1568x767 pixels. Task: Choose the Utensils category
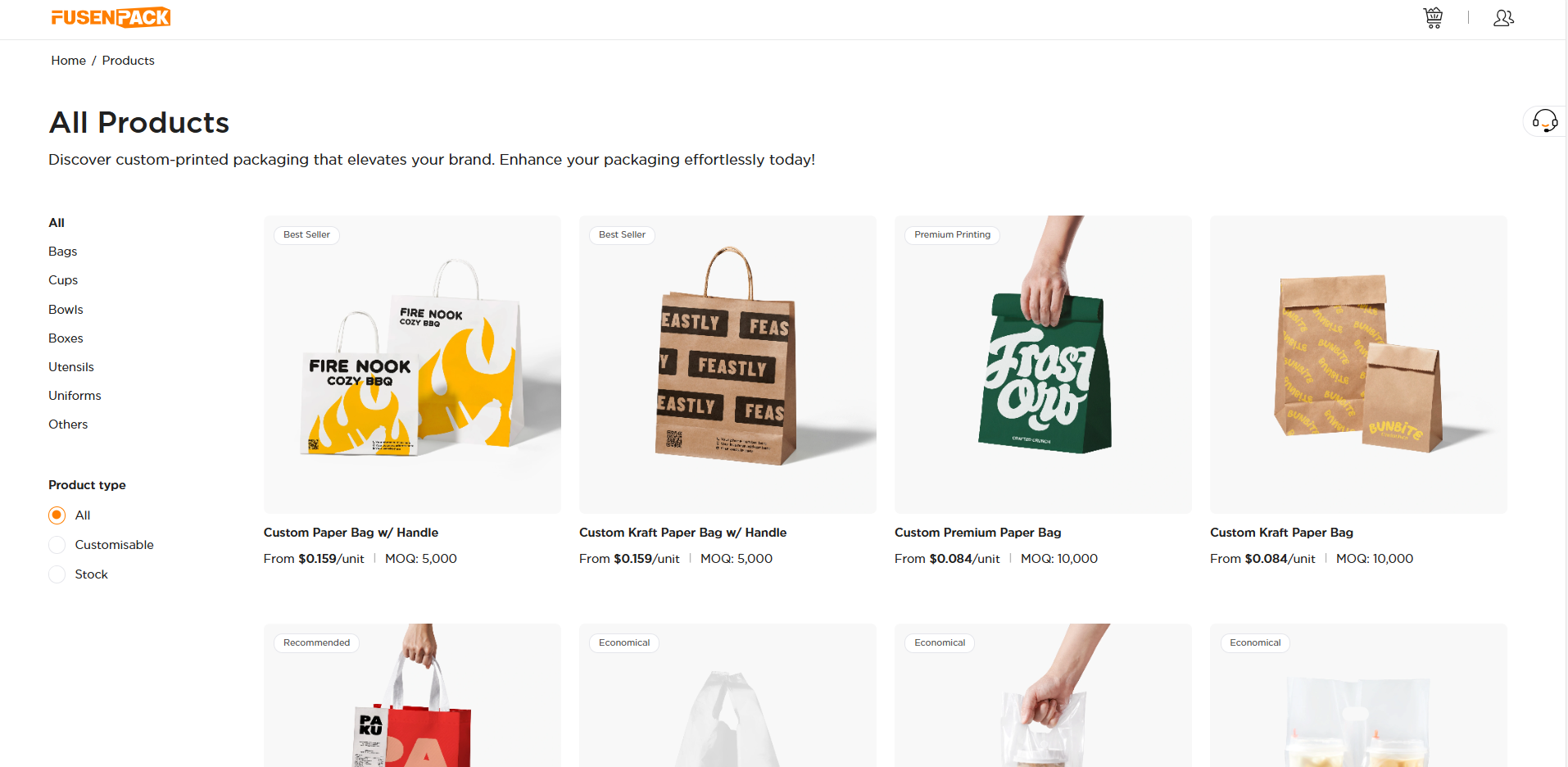pyautogui.click(x=71, y=367)
